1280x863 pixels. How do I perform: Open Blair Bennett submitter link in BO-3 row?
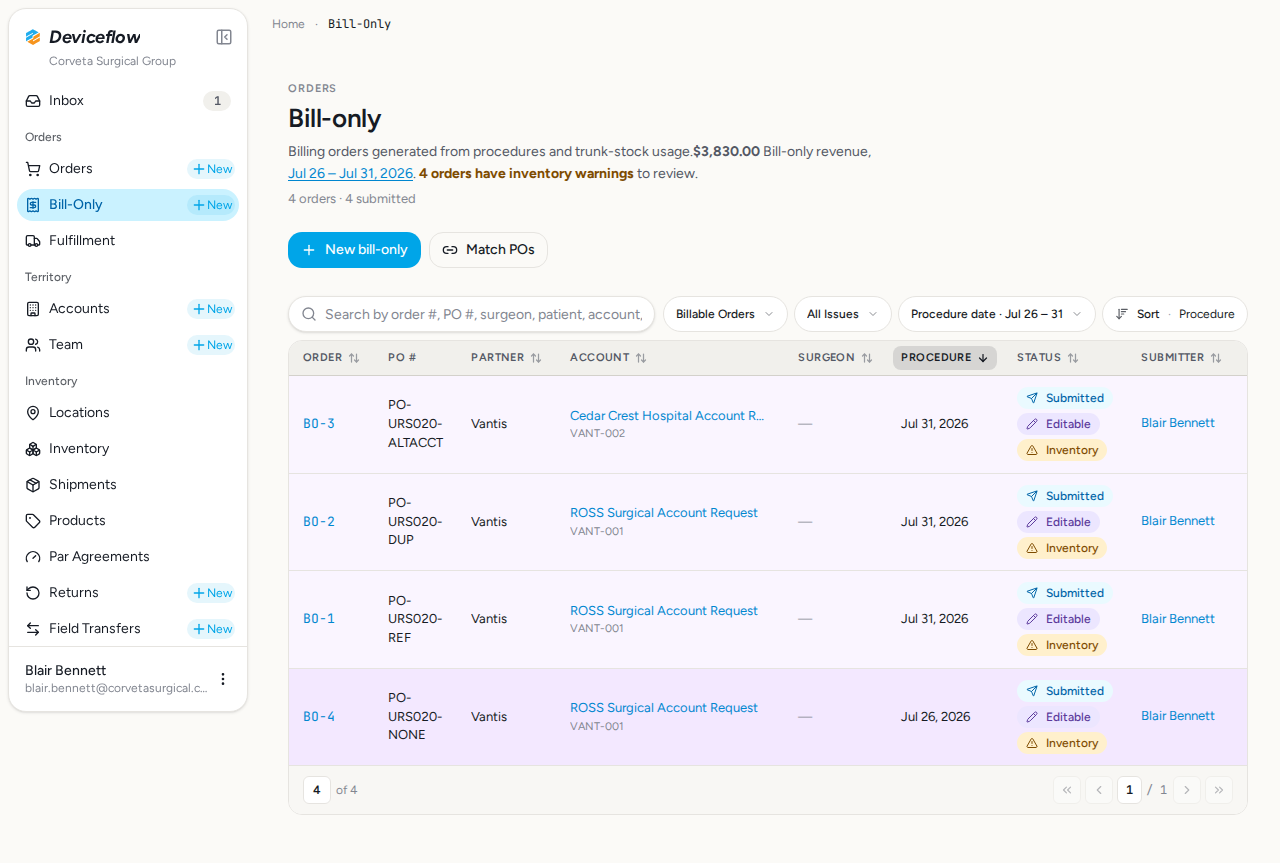pyautogui.click(x=1178, y=423)
